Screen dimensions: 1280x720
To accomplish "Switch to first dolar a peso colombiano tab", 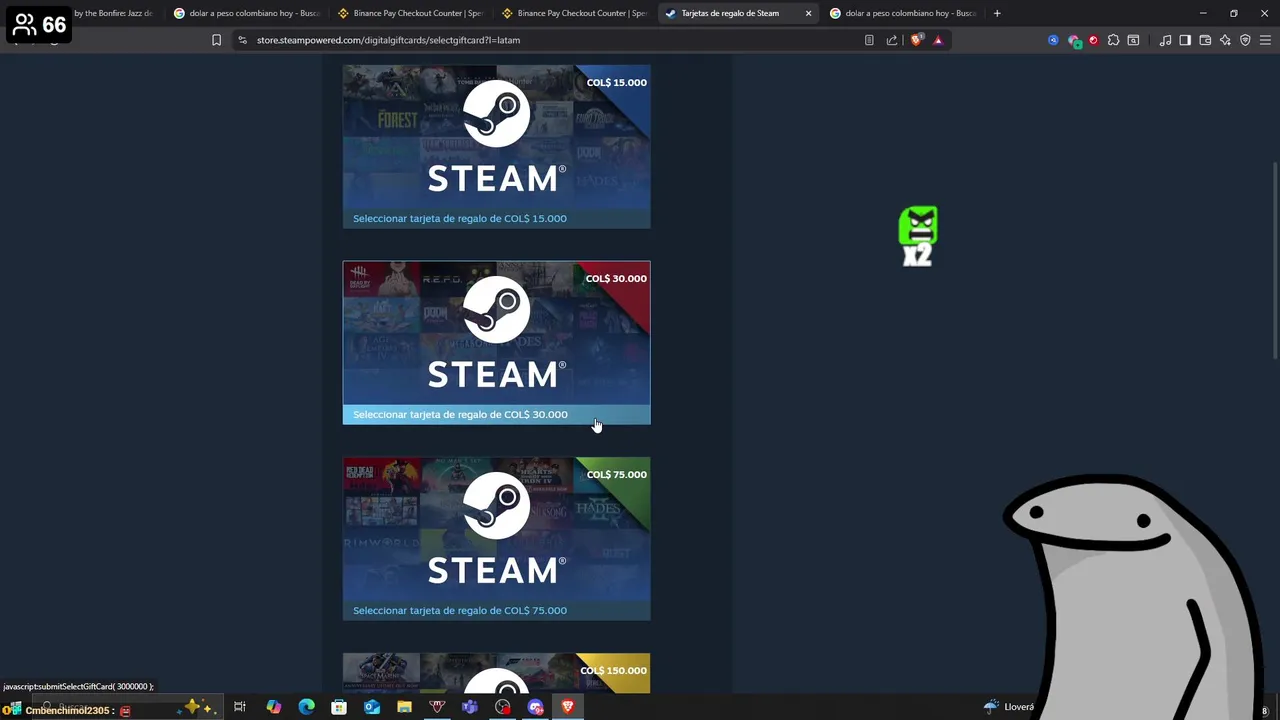I will point(246,13).
